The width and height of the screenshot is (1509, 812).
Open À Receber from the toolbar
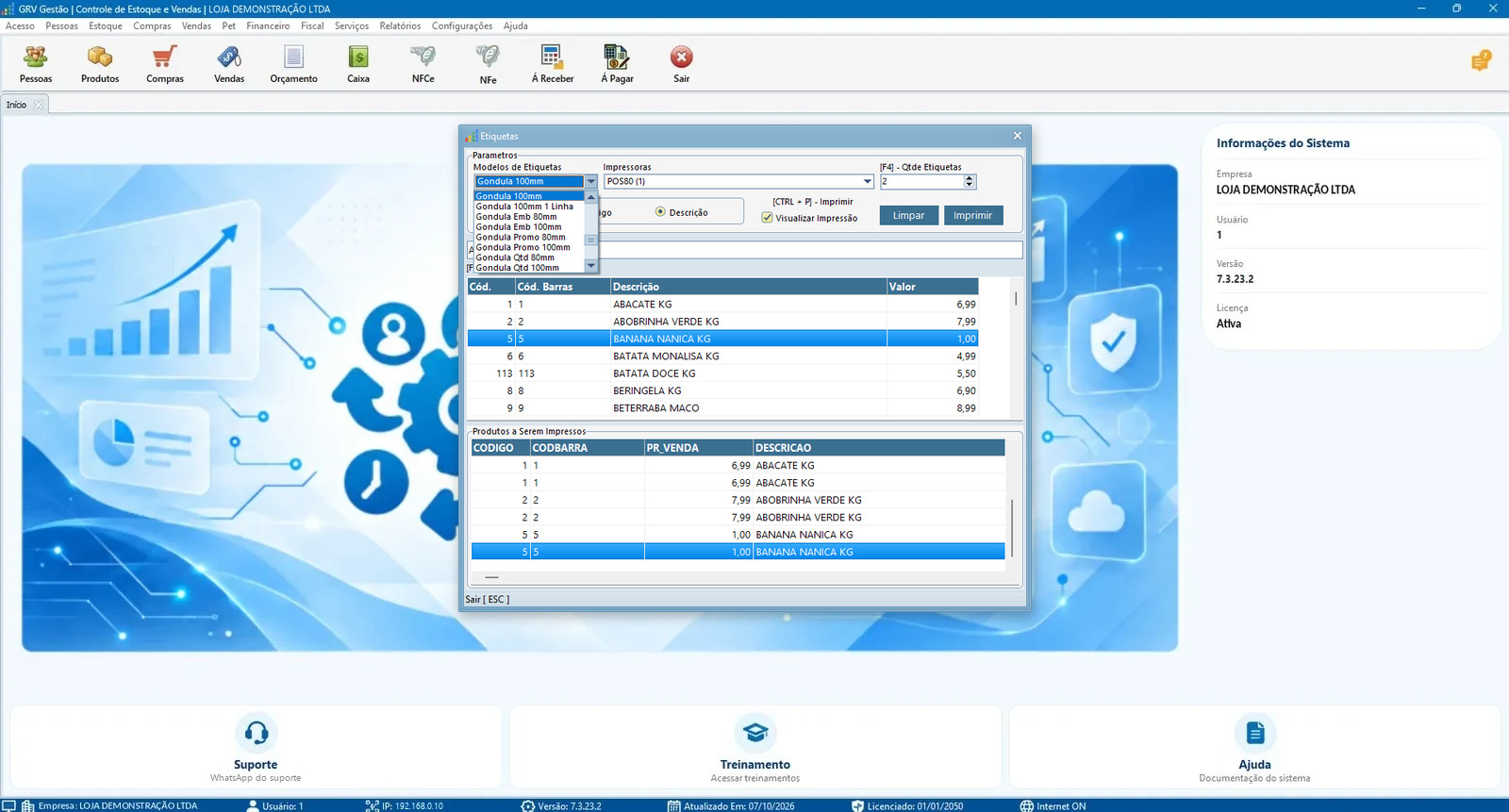tap(553, 64)
